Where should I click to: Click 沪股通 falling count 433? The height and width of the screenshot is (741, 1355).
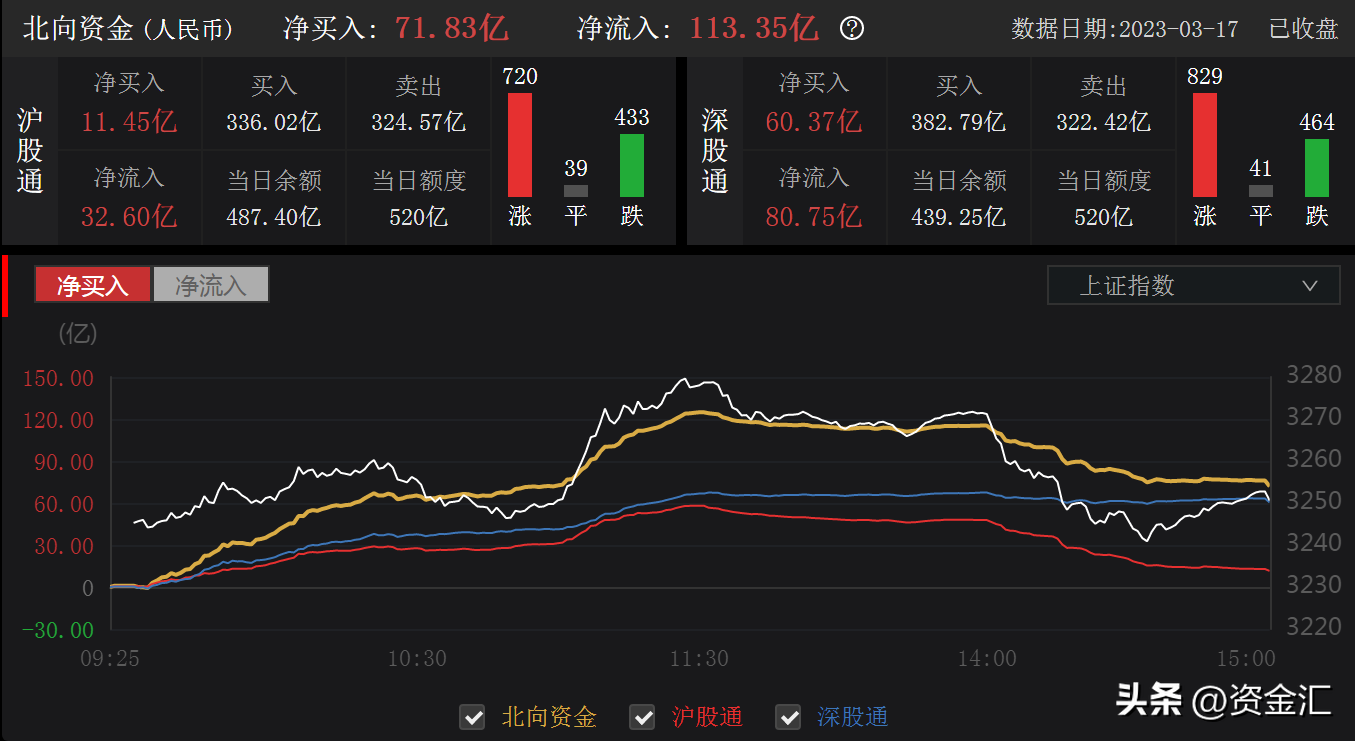632,118
